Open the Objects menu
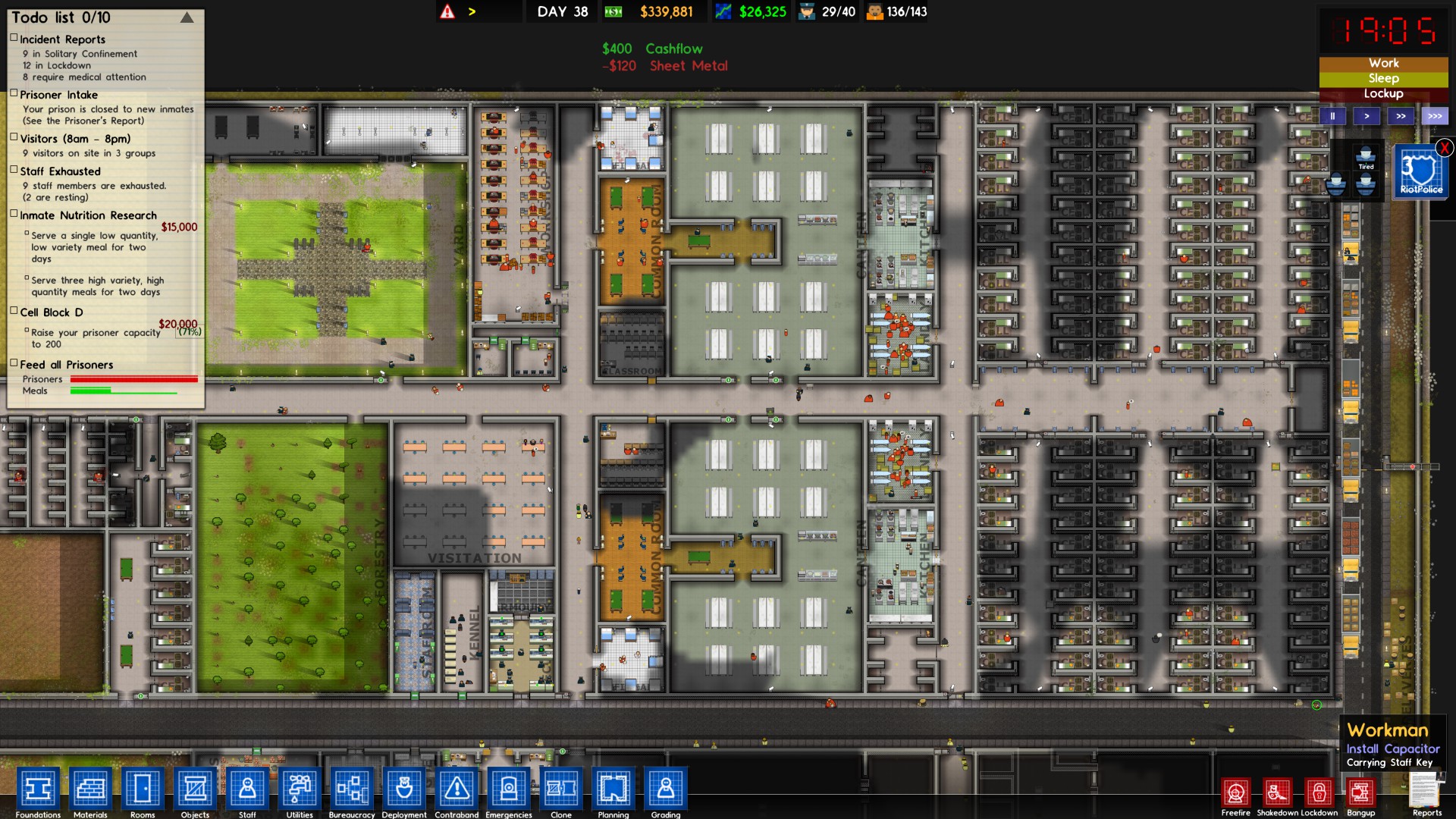1456x819 pixels. point(195,789)
